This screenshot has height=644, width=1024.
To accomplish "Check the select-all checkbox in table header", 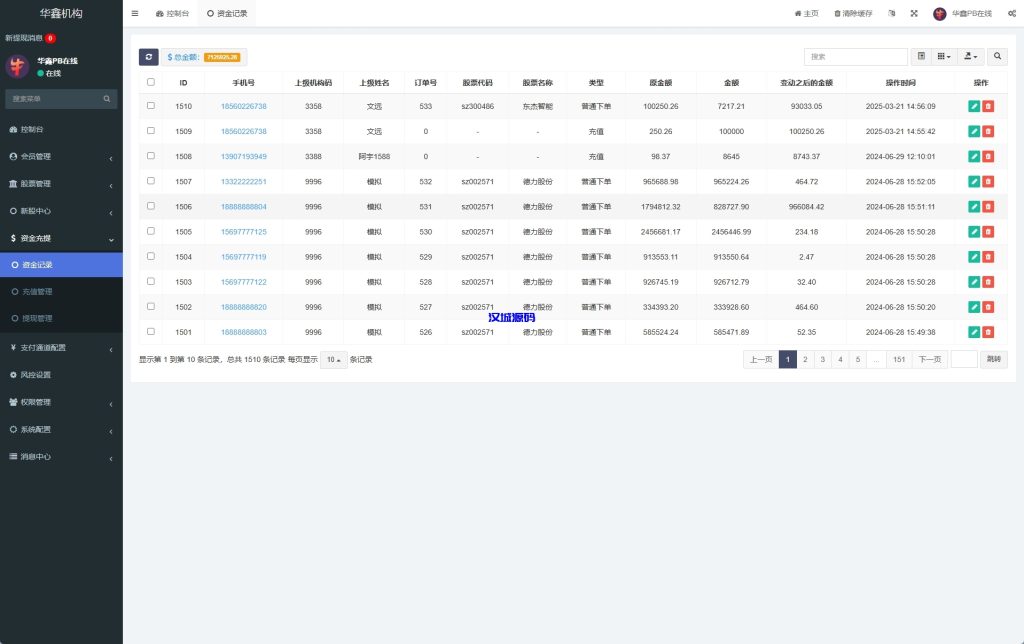I will [151, 82].
